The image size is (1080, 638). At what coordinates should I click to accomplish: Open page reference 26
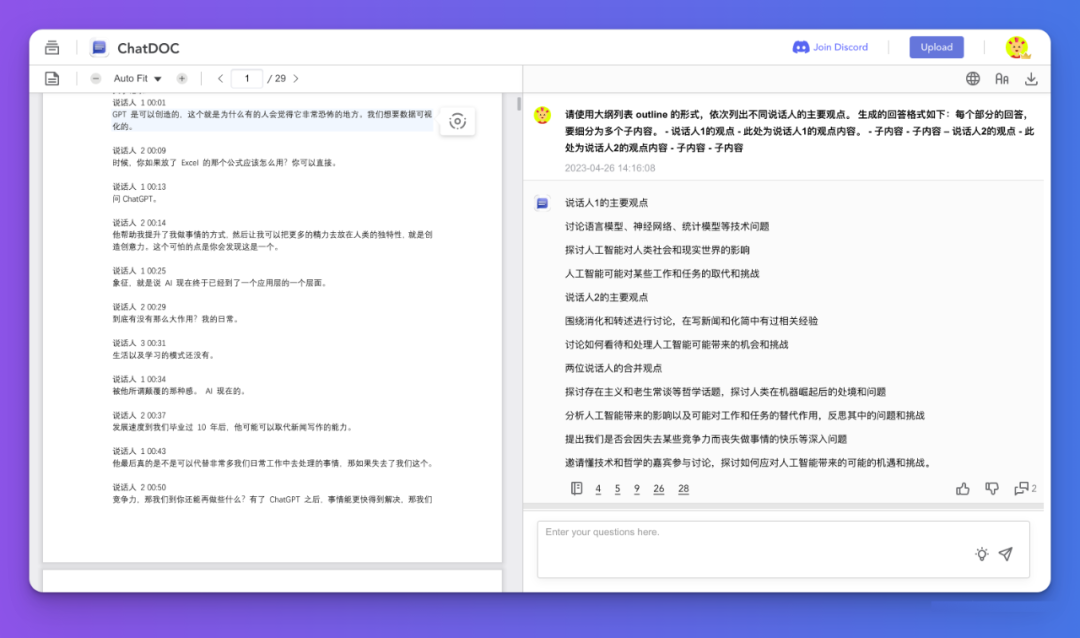point(656,489)
